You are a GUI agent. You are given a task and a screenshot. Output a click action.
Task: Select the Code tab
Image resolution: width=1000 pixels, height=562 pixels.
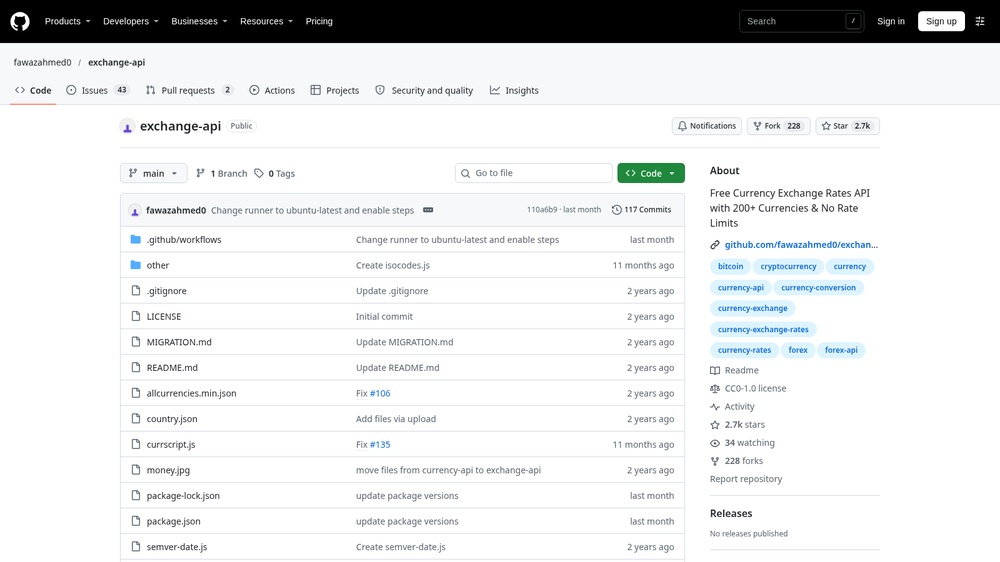(33, 91)
